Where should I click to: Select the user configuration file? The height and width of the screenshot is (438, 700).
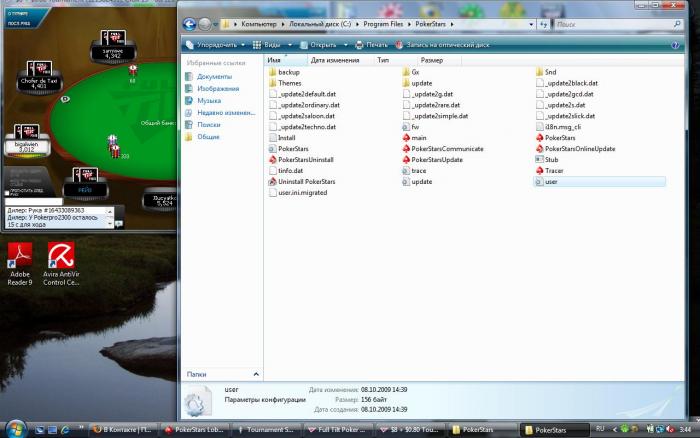(599, 182)
